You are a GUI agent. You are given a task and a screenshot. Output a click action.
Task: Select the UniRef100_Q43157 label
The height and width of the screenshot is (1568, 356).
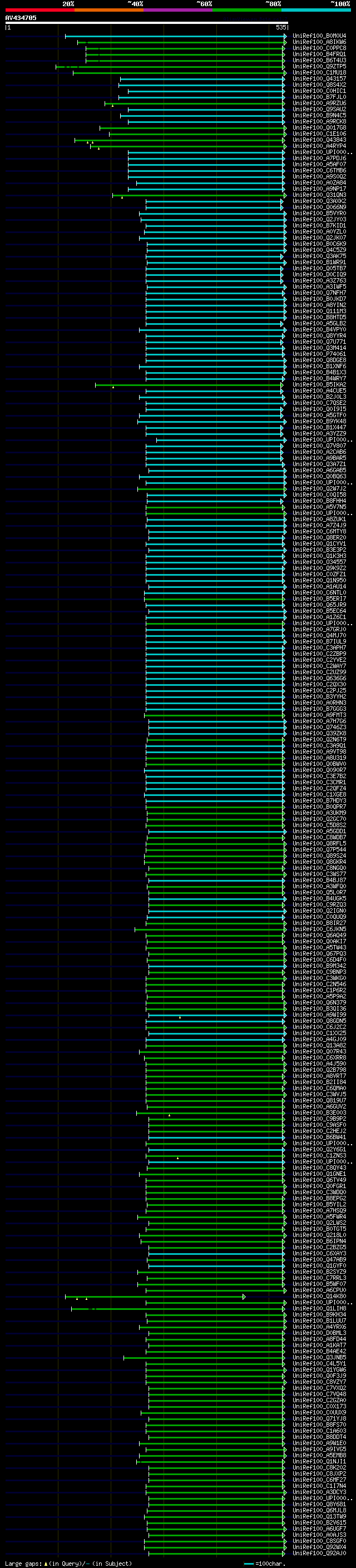pyautogui.click(x=319, y=78)
